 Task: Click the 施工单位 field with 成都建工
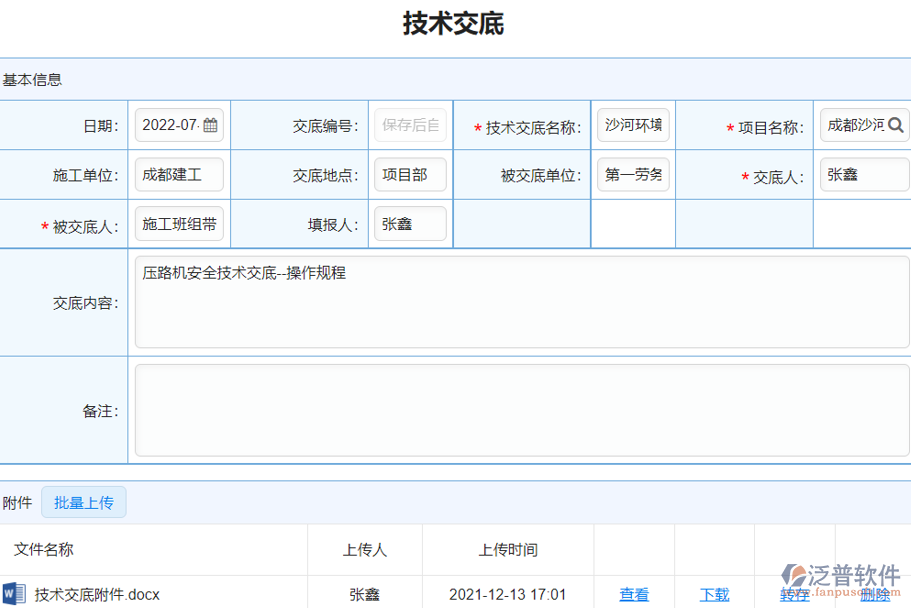point(178,173)
